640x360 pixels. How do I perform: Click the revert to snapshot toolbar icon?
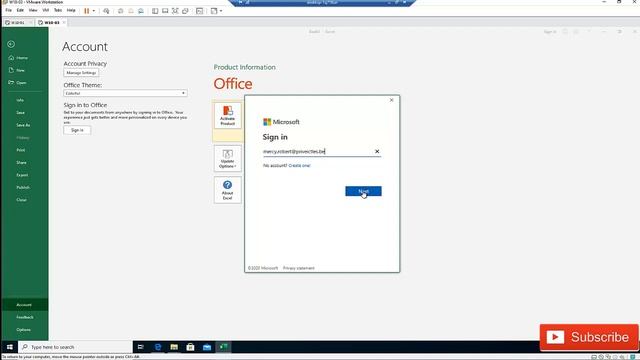point(131,11)
